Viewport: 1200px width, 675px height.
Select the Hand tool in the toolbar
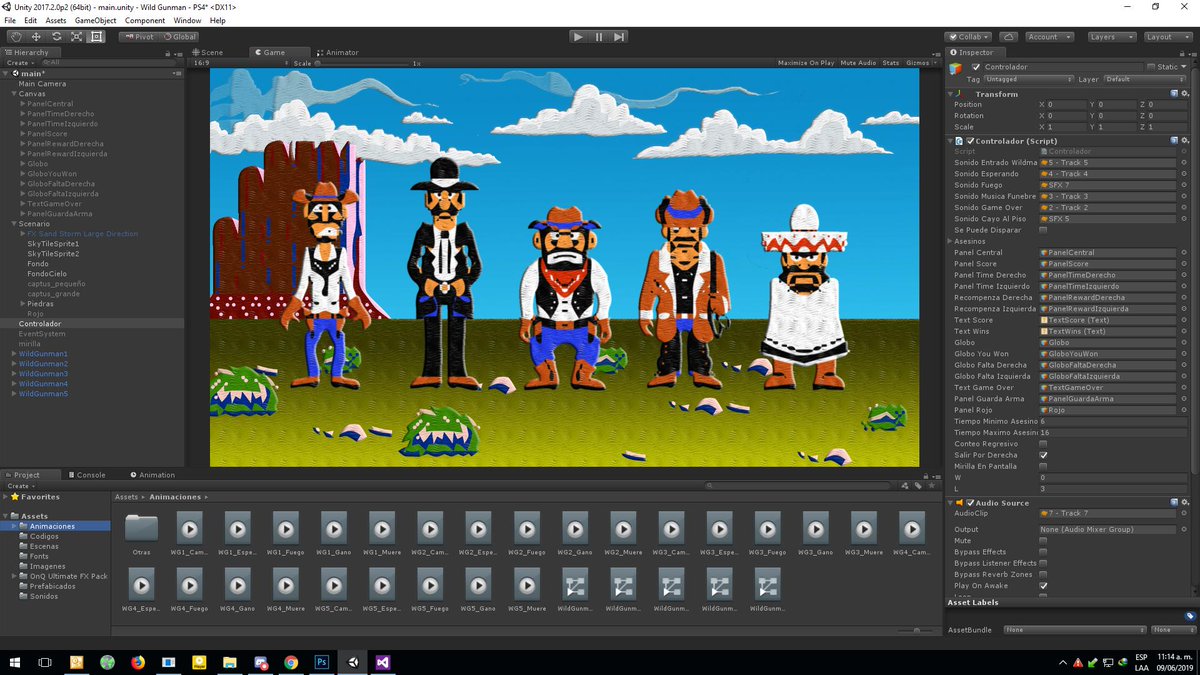point(16,36)
